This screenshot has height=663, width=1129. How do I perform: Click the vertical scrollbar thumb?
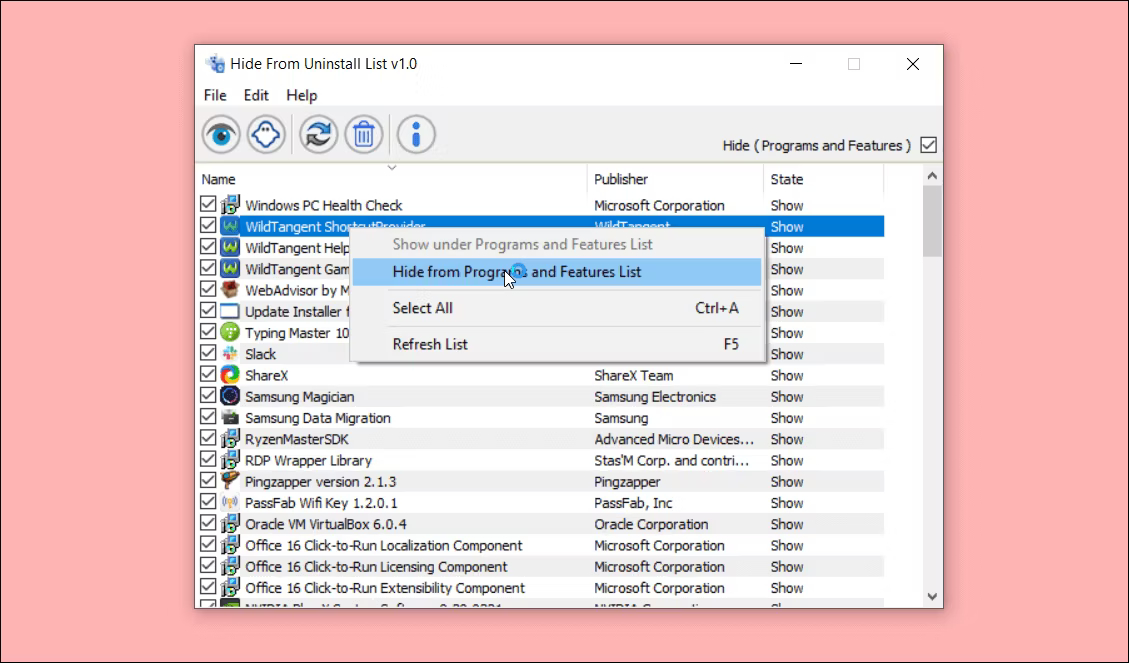point(932,221)
